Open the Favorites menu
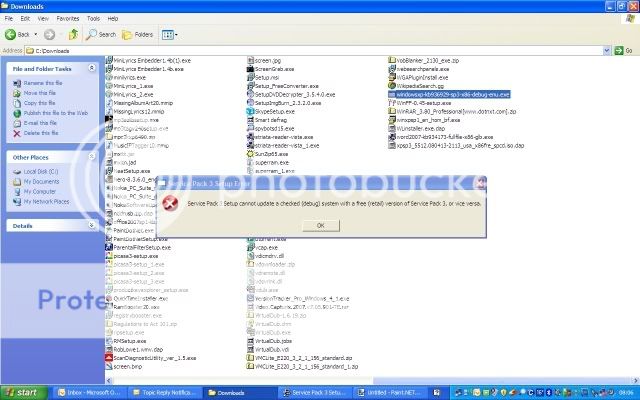 point(66,18)
